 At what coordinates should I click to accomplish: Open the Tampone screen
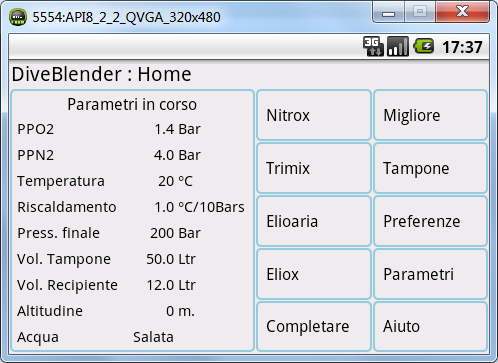[430, 168]
